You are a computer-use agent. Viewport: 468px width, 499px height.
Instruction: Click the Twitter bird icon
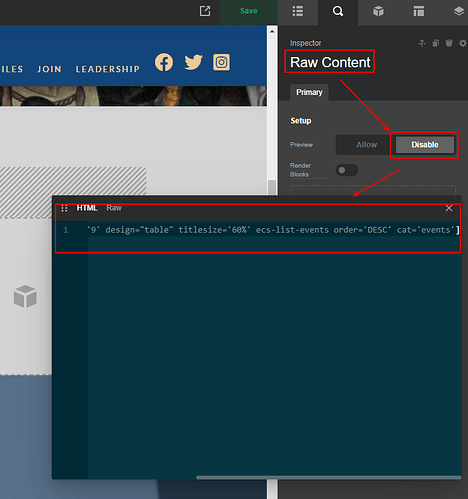point(193,62)
